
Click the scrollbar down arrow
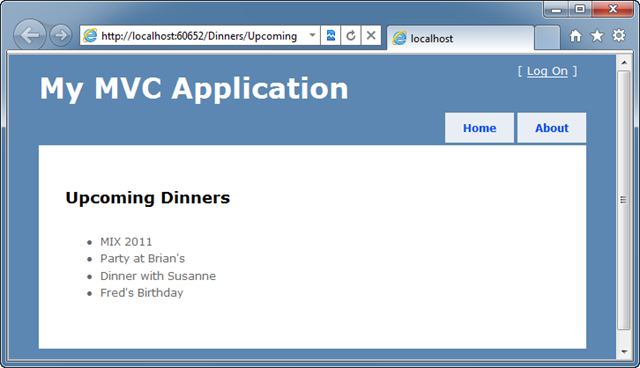click(x=624, y=351)
